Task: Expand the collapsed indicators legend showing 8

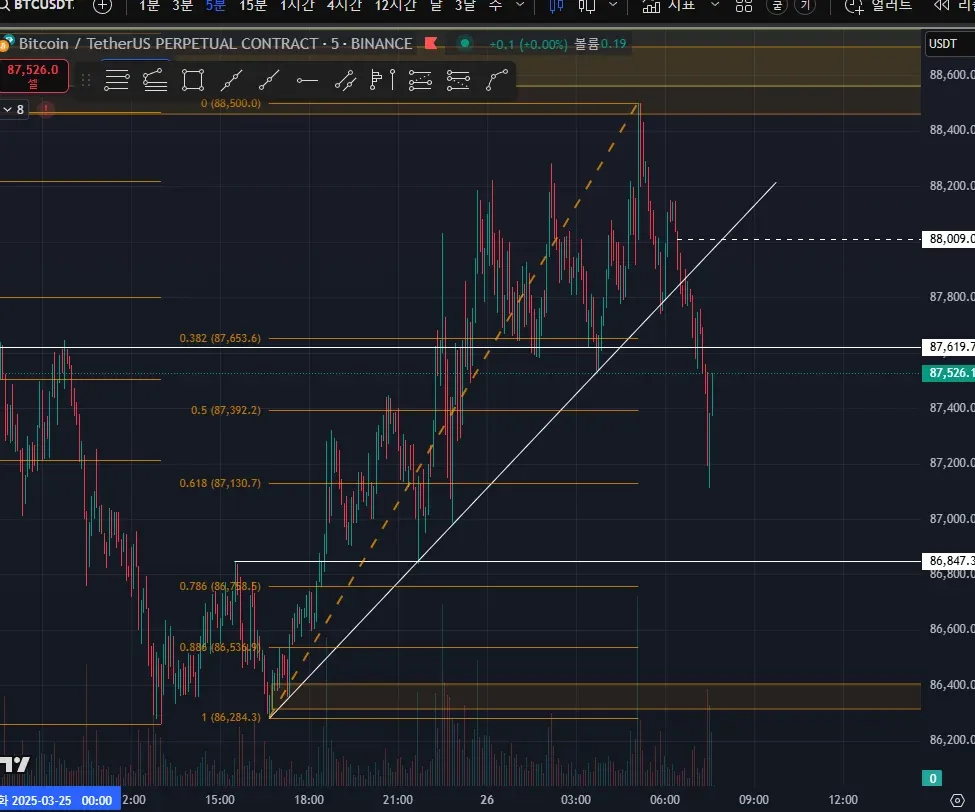Action: click(14, 109)
